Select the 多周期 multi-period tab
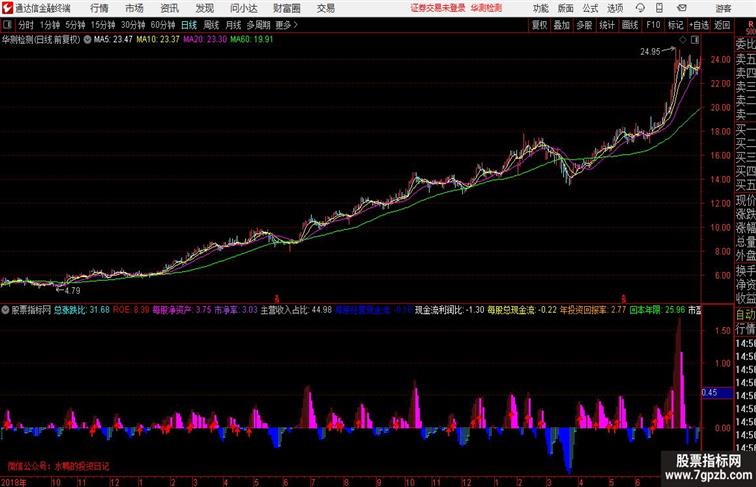Viewport: 756px width, 487px height. tap(258, 25)
